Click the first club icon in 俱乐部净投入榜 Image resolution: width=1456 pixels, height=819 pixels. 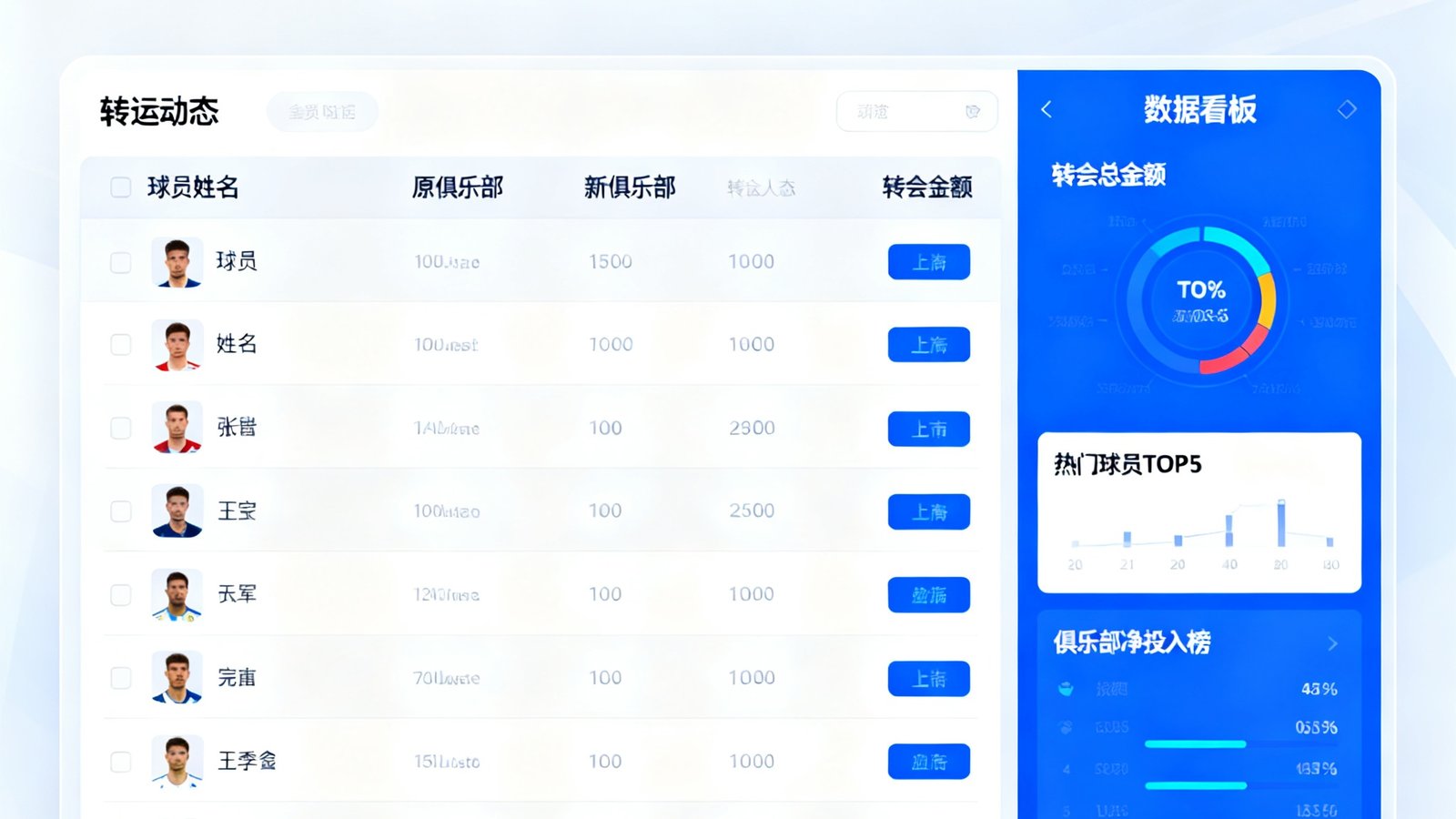click(x=1066, y=689)
